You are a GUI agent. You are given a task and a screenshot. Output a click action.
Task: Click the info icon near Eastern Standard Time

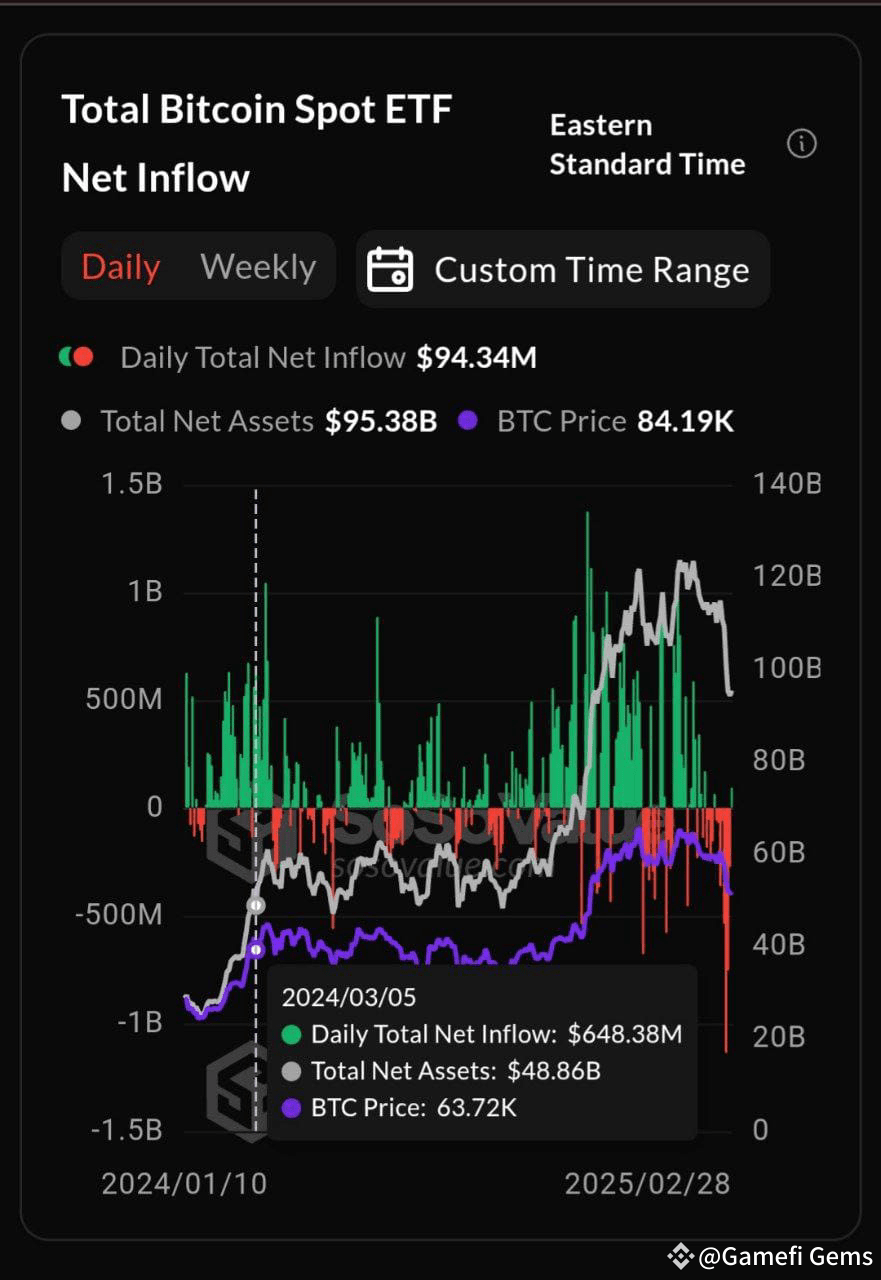[x=803, y=144]
